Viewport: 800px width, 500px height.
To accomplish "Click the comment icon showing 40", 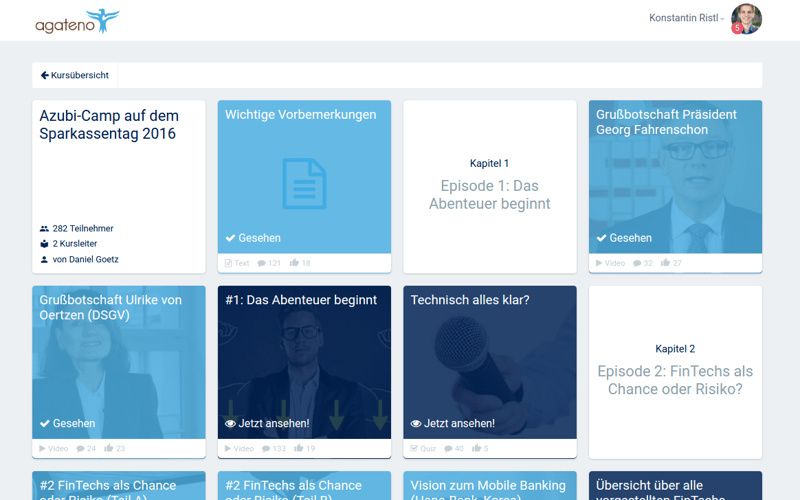I will (448, 449).
